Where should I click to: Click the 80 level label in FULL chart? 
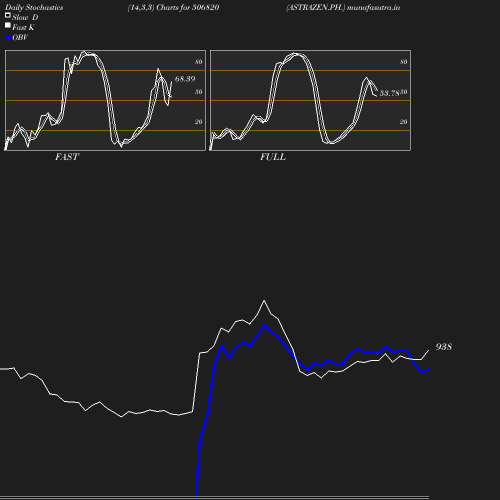pos(404,62)
